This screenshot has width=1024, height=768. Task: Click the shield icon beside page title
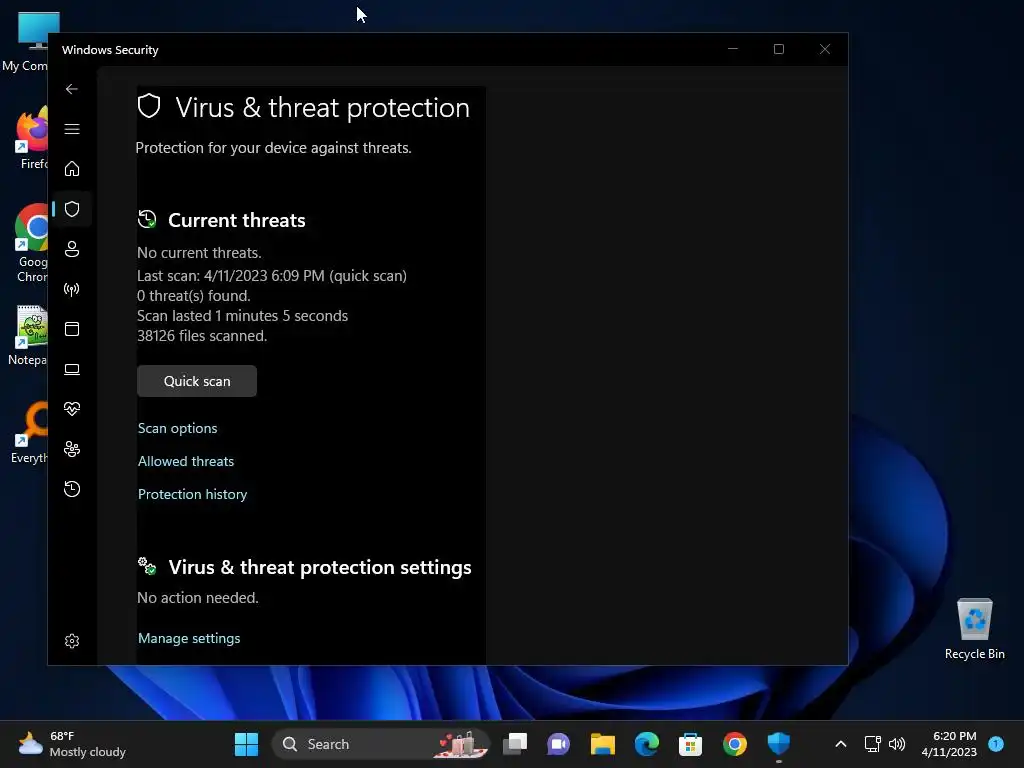pyautogui.click(x=149, y=106)
